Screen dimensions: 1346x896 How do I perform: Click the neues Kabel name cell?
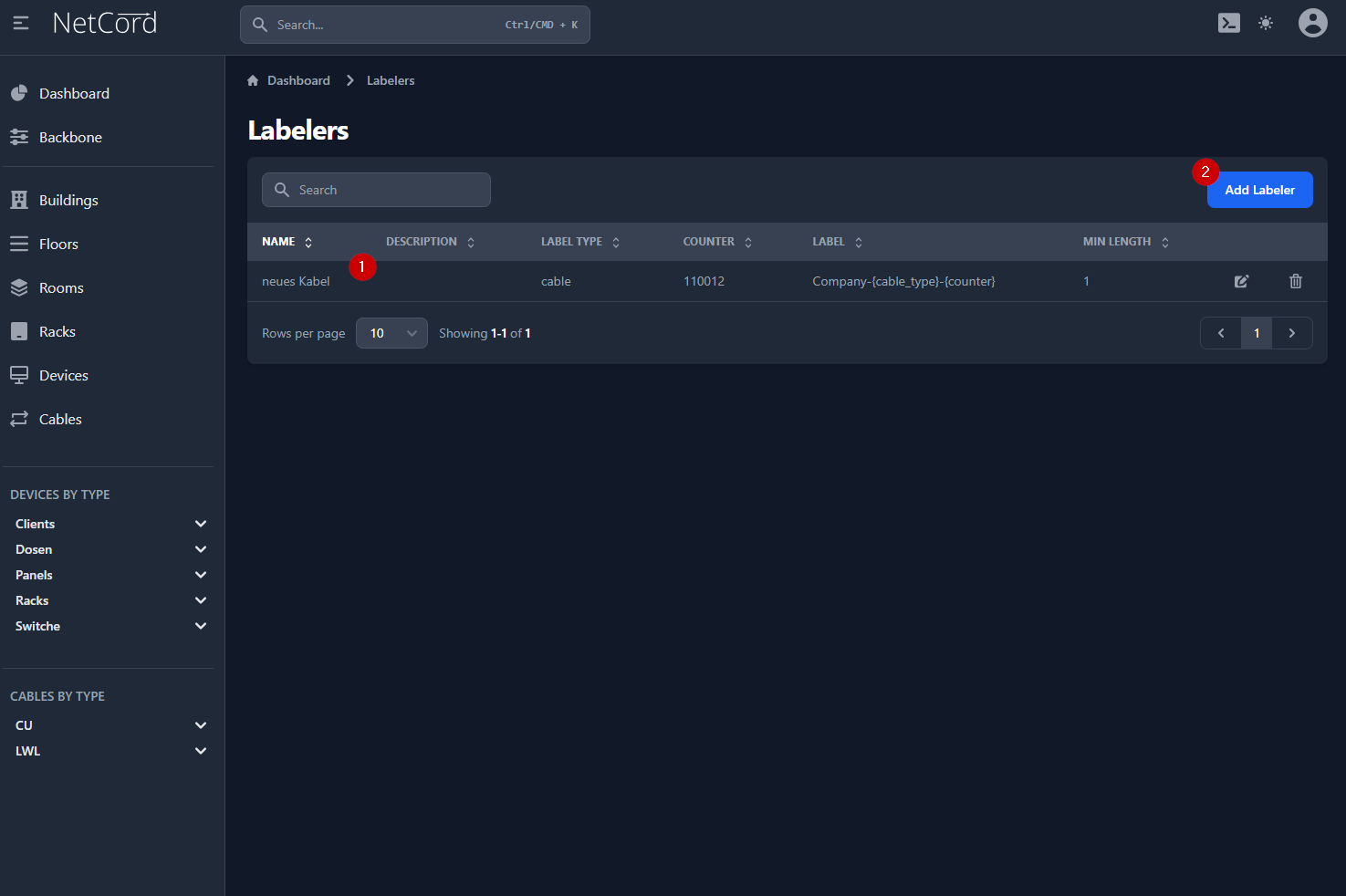296,281
